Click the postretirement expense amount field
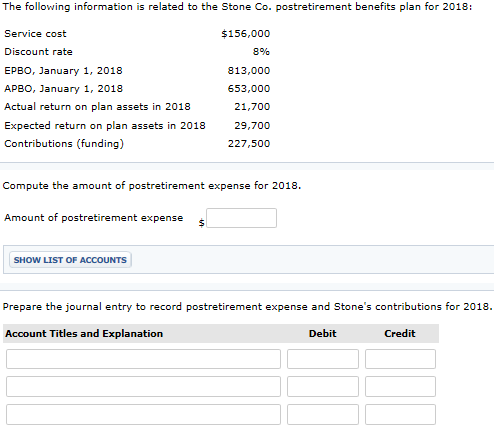 [x=241, y=218]
